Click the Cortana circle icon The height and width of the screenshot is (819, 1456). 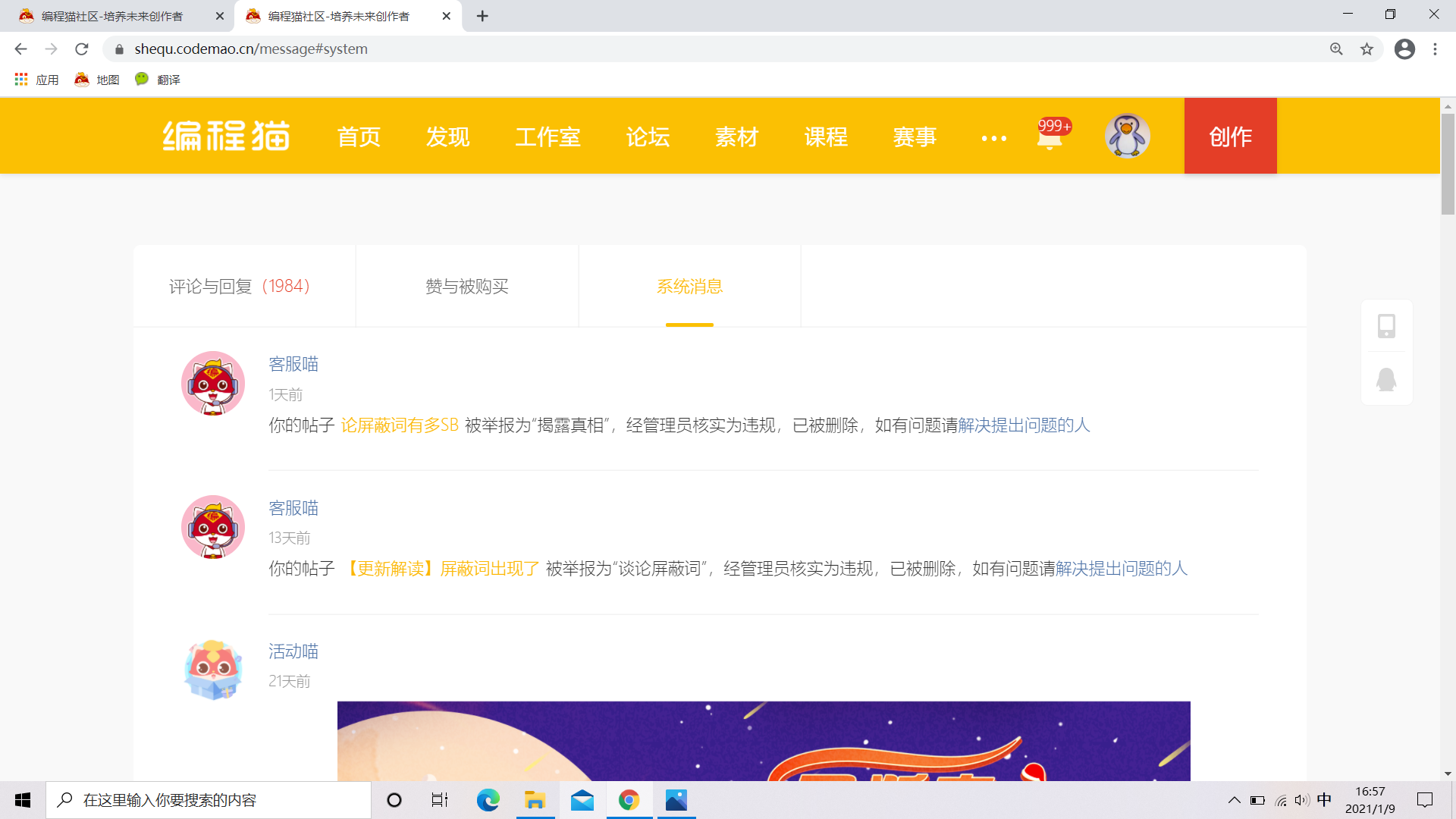(x=394, y=800)
